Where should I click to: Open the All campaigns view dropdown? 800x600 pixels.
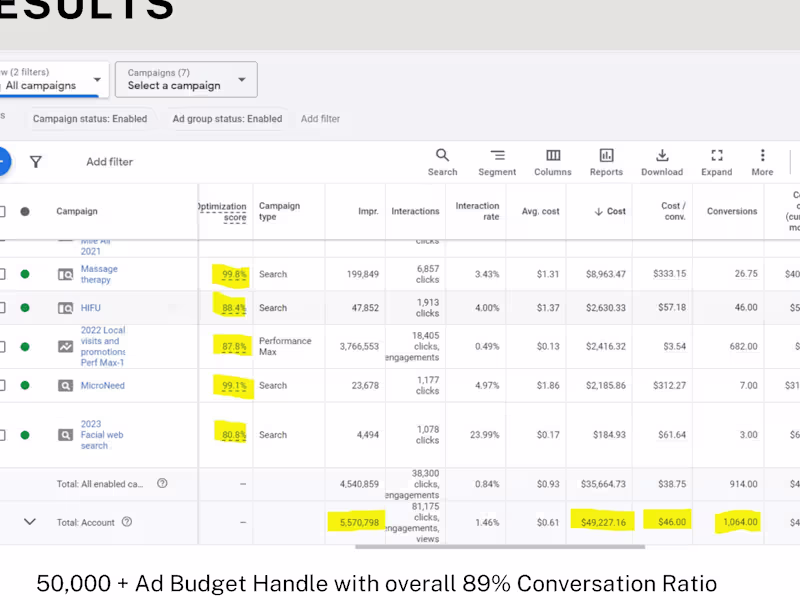[54, 80]
